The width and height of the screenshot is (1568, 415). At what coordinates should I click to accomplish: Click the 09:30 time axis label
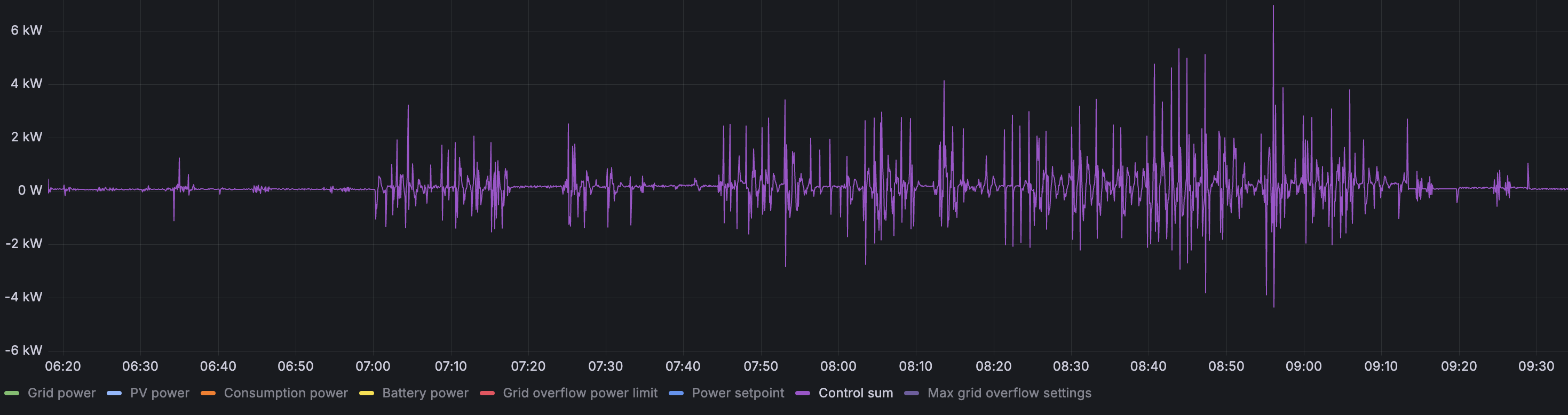pos(1536,366)
